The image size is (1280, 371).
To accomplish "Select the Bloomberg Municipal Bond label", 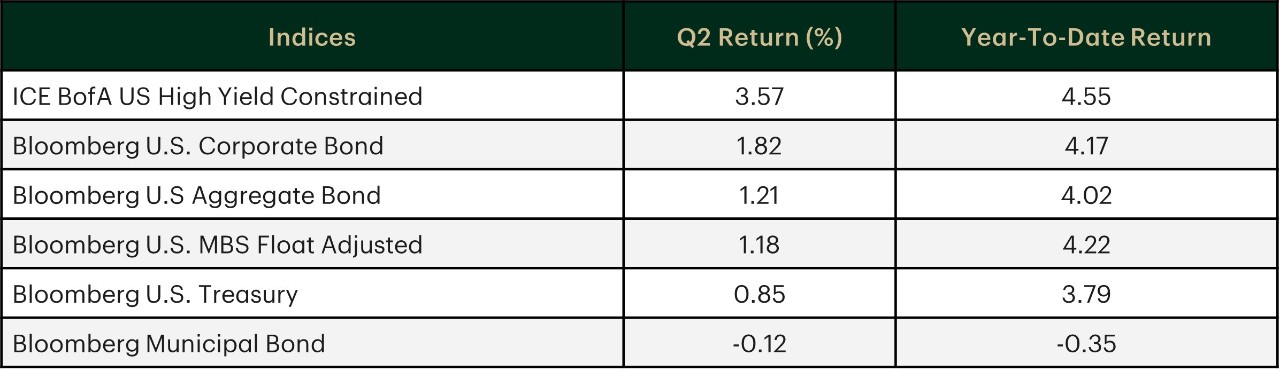I will pos(169,344).
